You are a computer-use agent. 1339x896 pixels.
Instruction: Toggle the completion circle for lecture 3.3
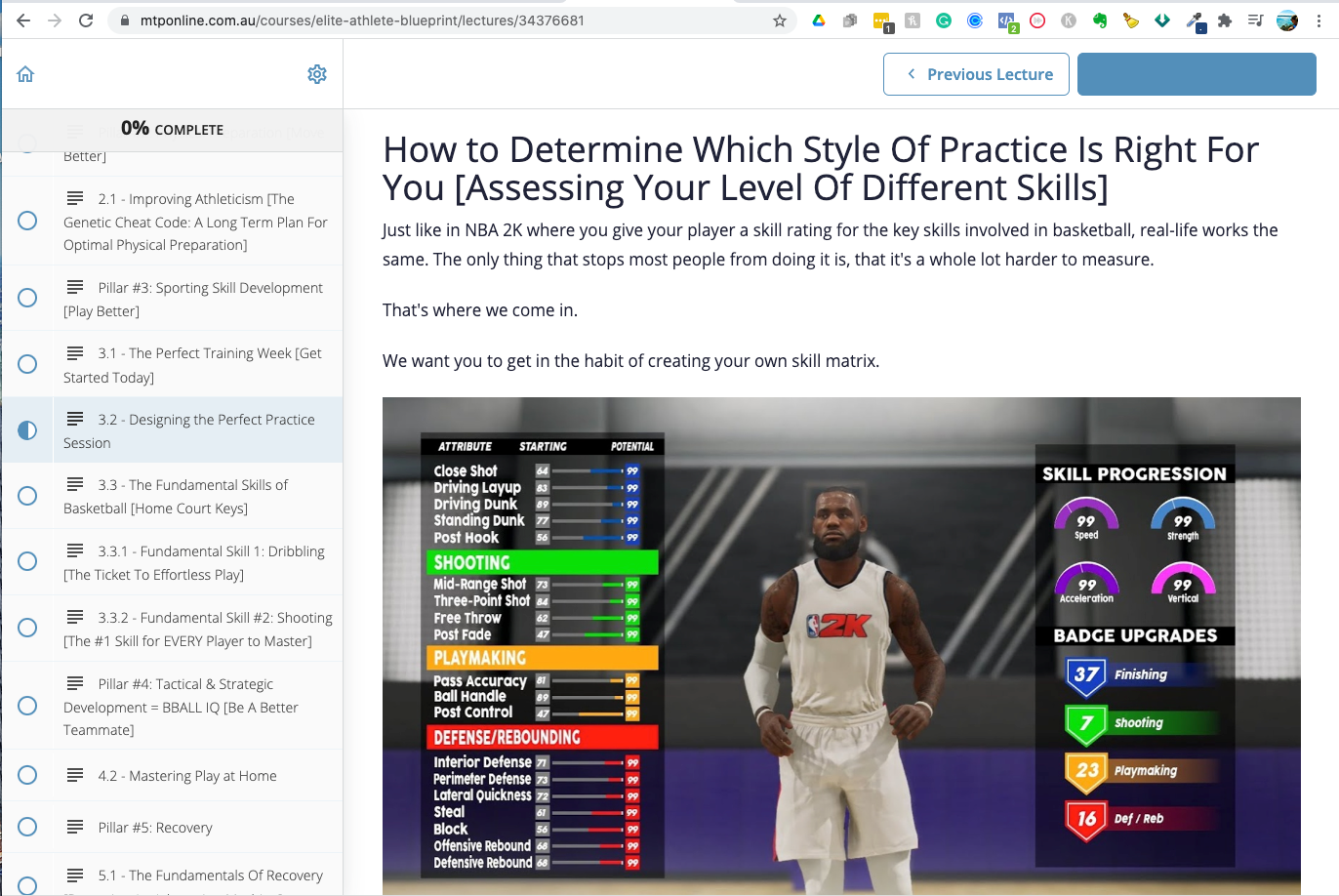(x=26, y=496)
